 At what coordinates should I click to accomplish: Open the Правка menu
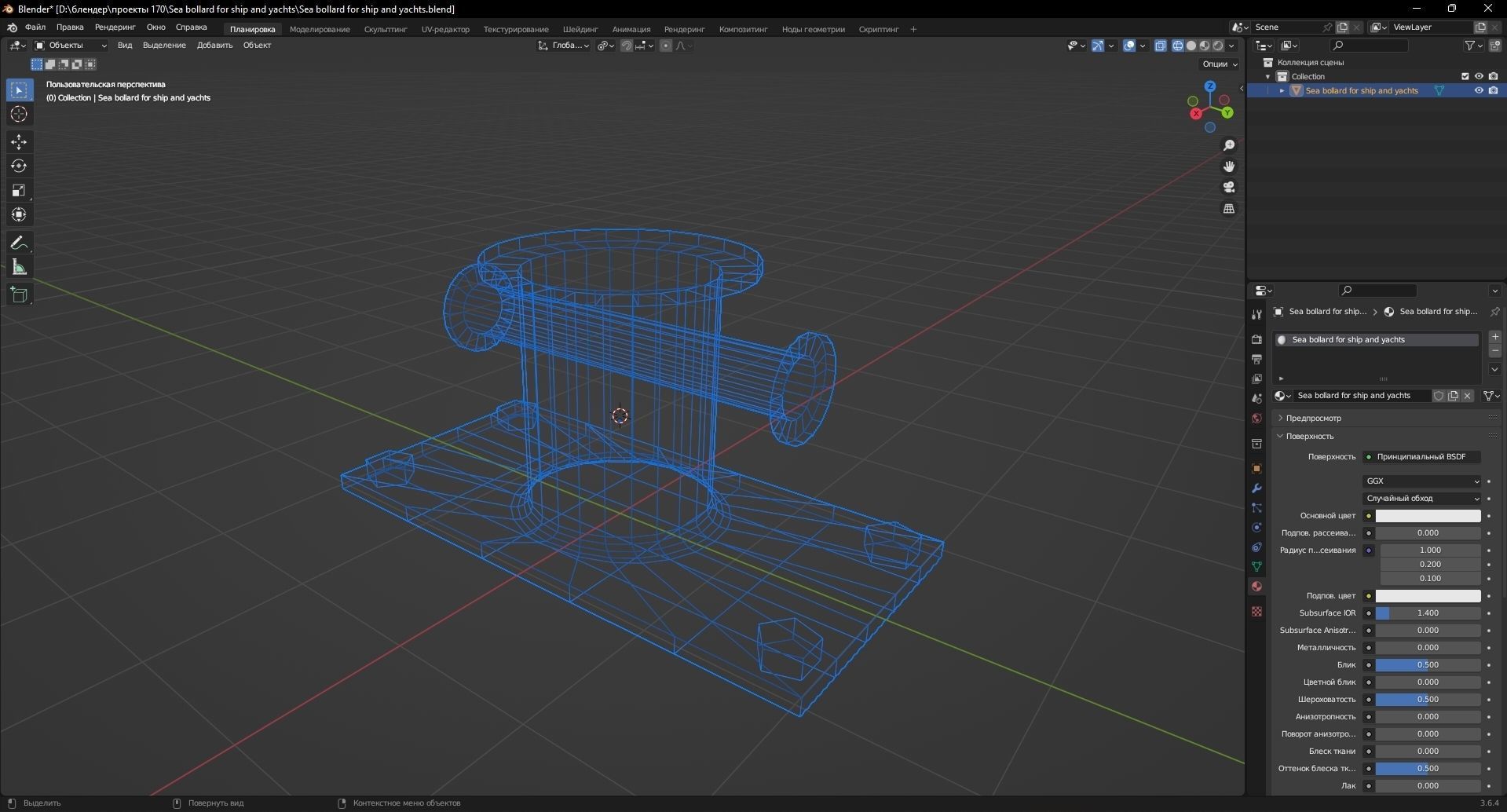[x=70, y=27]
